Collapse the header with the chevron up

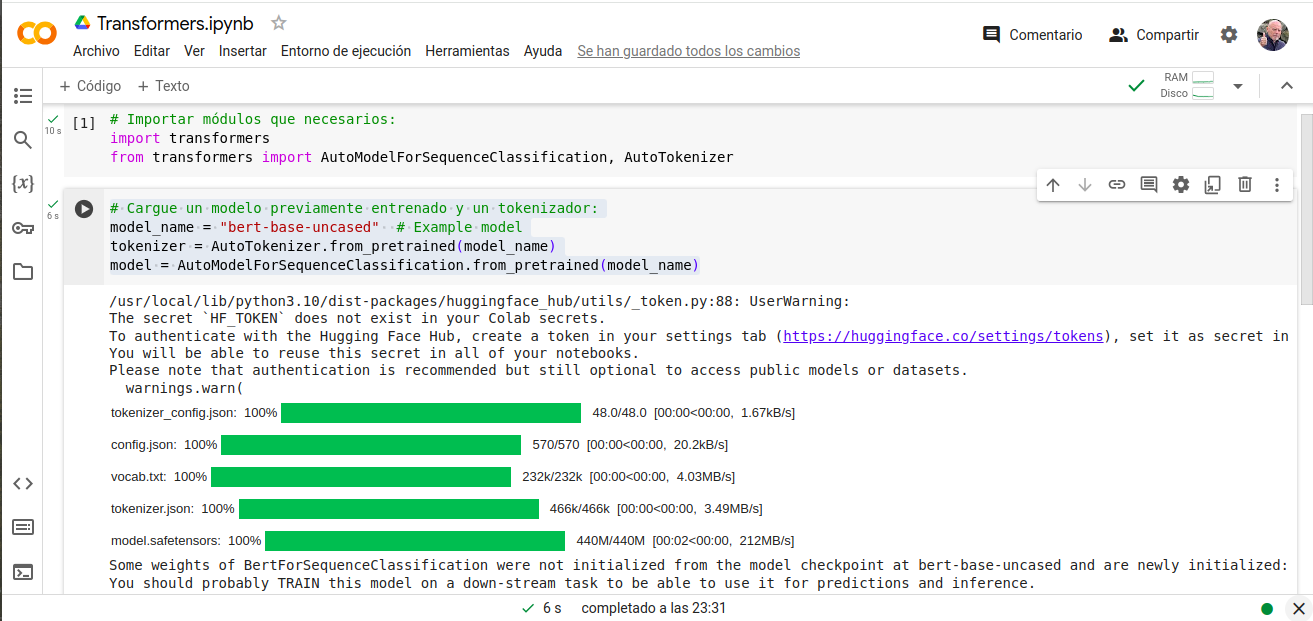(x=1287, y=86)
